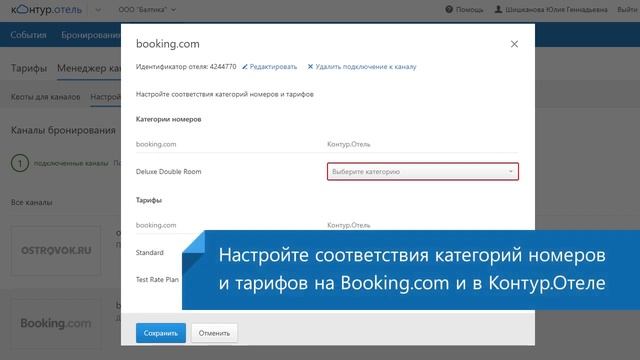Image resolution: width=640 pixels, height=360 pixels.
Task: Click the Test Rate Plan row label
Action: (x=157, y=280)
